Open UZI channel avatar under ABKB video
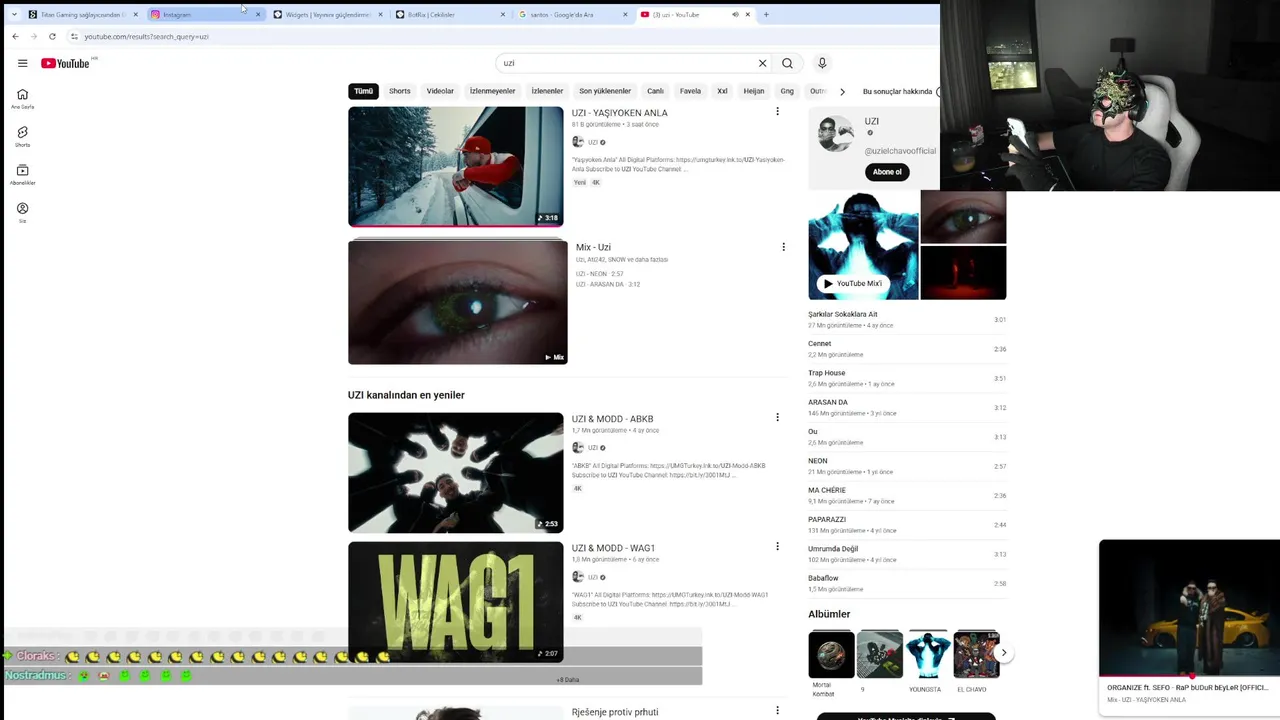This screenshot has height=720, width=1280. point(578,448)
